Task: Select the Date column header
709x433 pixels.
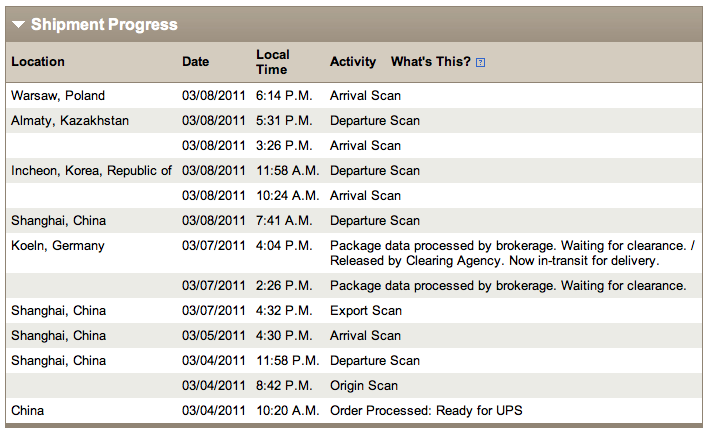Action: [x=195, y=61]
